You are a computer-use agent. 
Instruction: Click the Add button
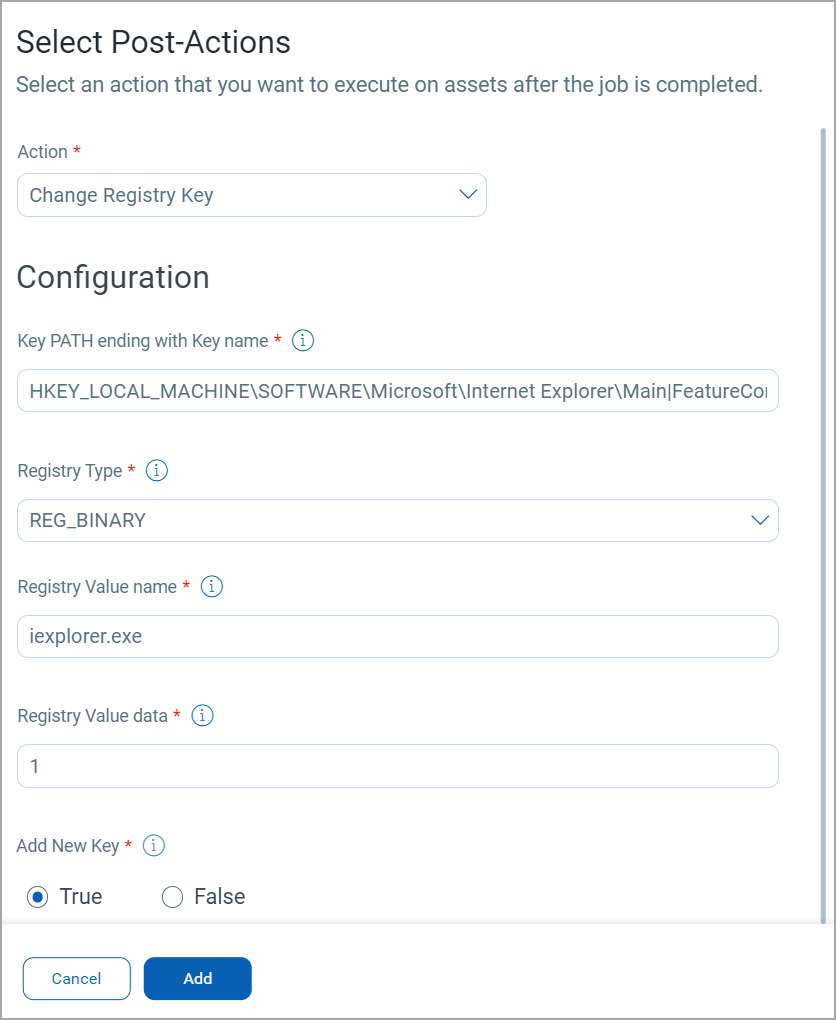click(197, 978)
